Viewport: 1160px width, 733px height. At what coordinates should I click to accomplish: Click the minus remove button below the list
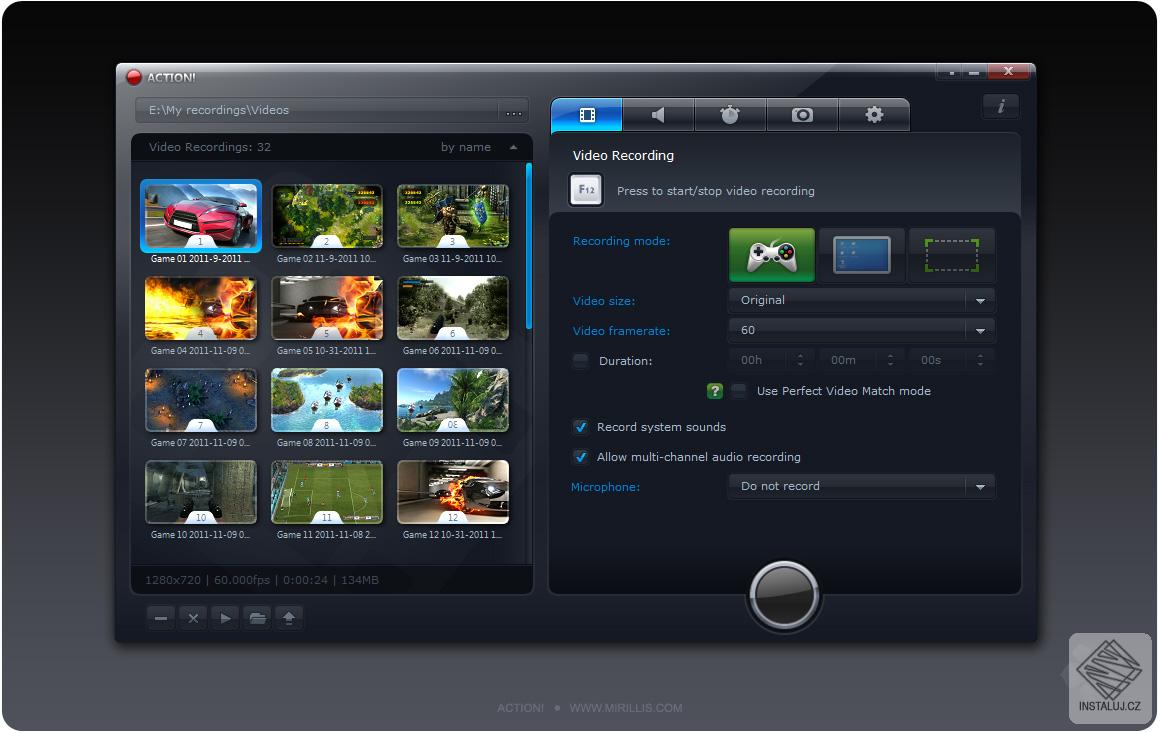coord(161,618)
